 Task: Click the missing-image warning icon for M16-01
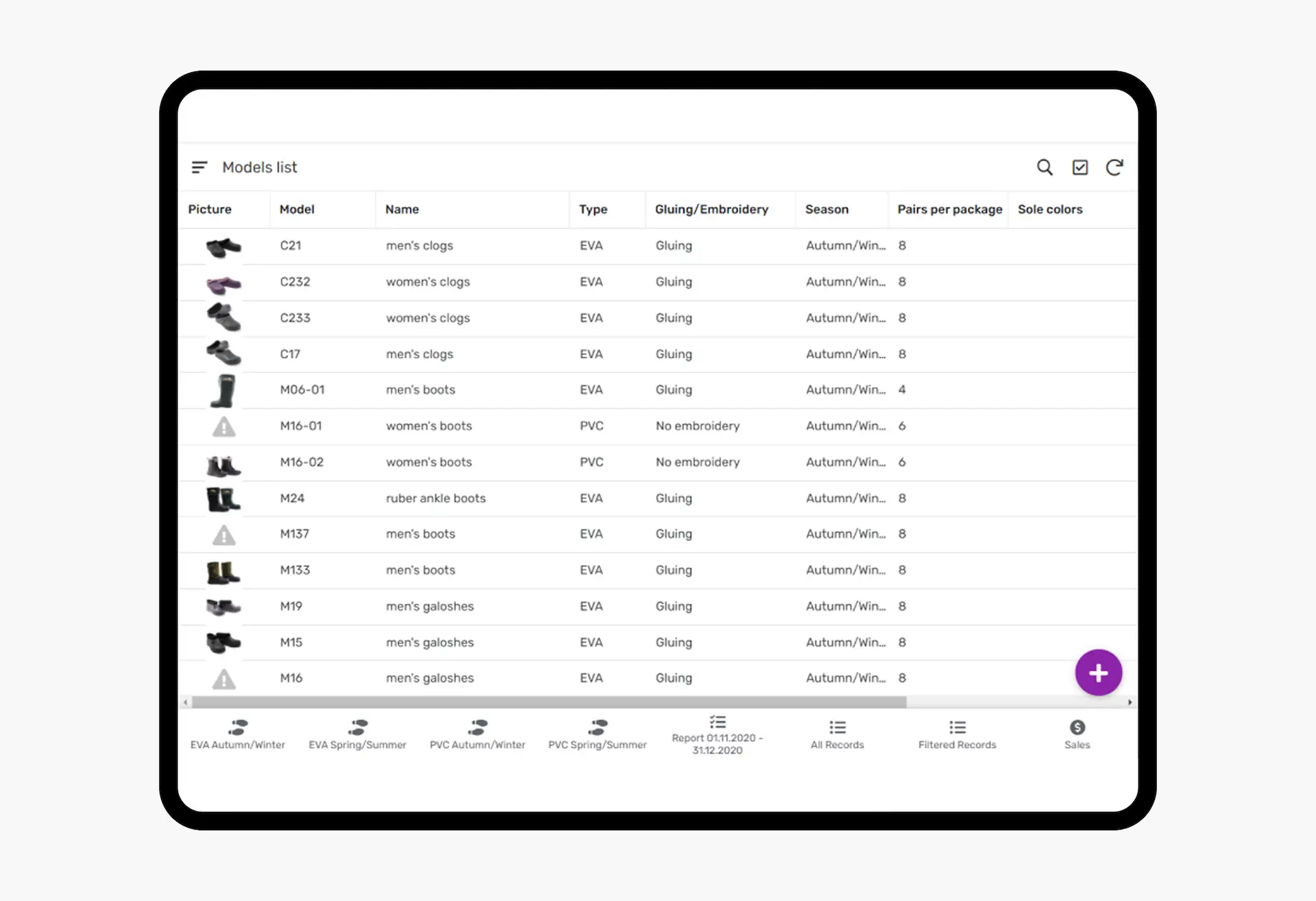tap(223, 427)
